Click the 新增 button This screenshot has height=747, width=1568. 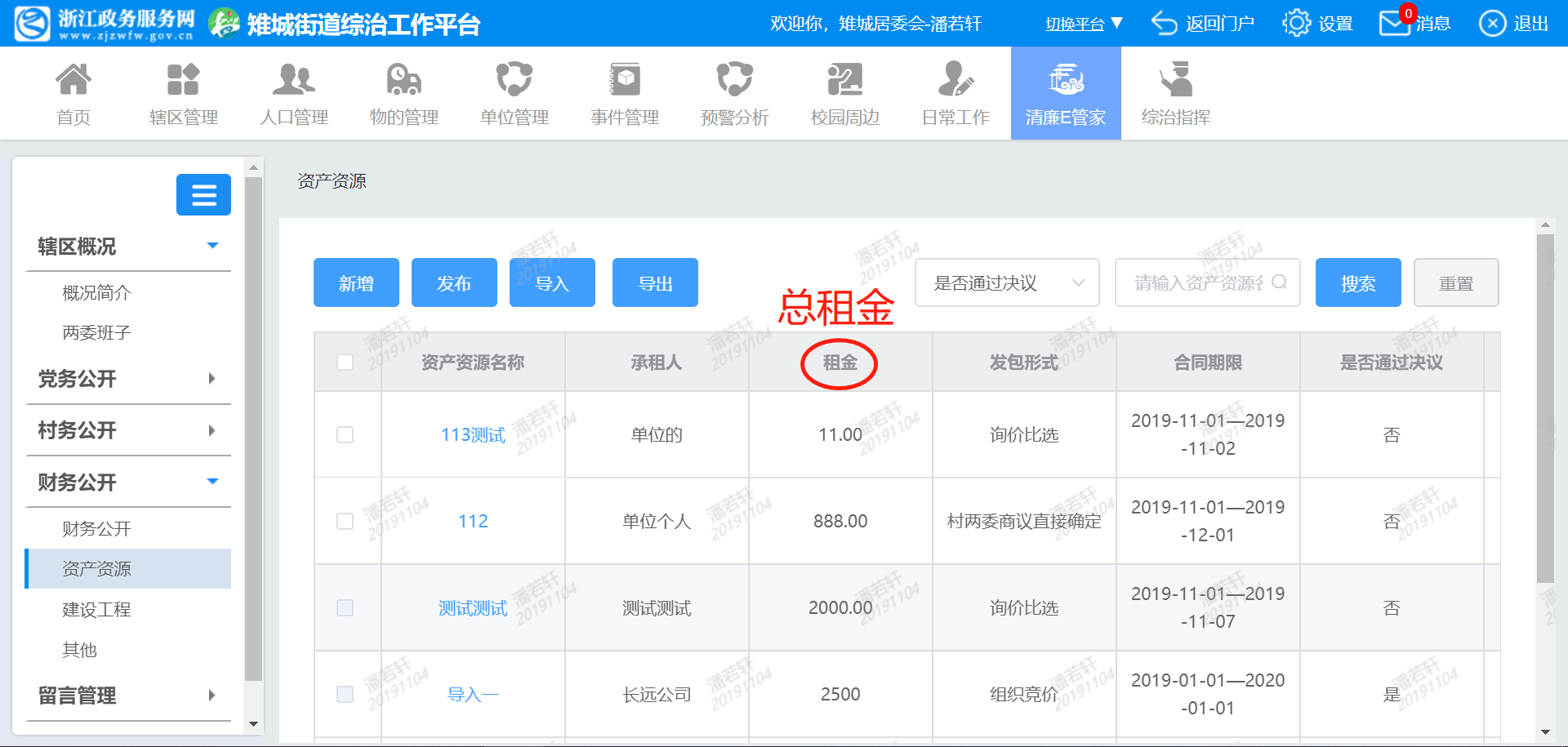356,283
